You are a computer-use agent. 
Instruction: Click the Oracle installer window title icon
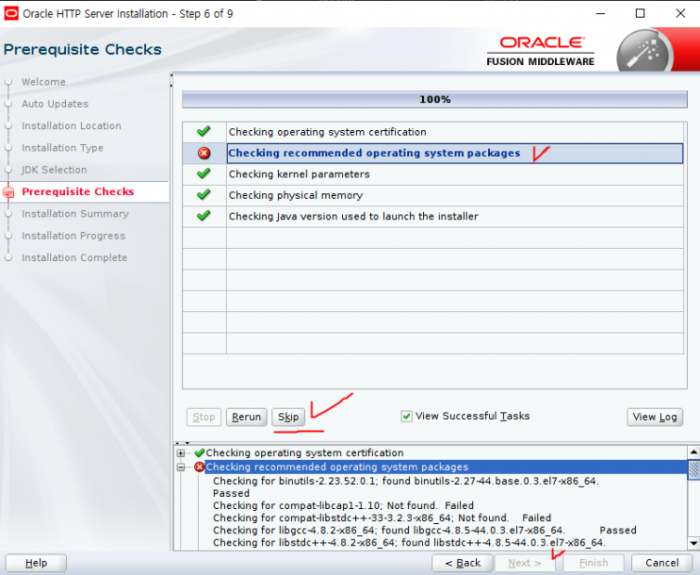(x=11, y=13)
